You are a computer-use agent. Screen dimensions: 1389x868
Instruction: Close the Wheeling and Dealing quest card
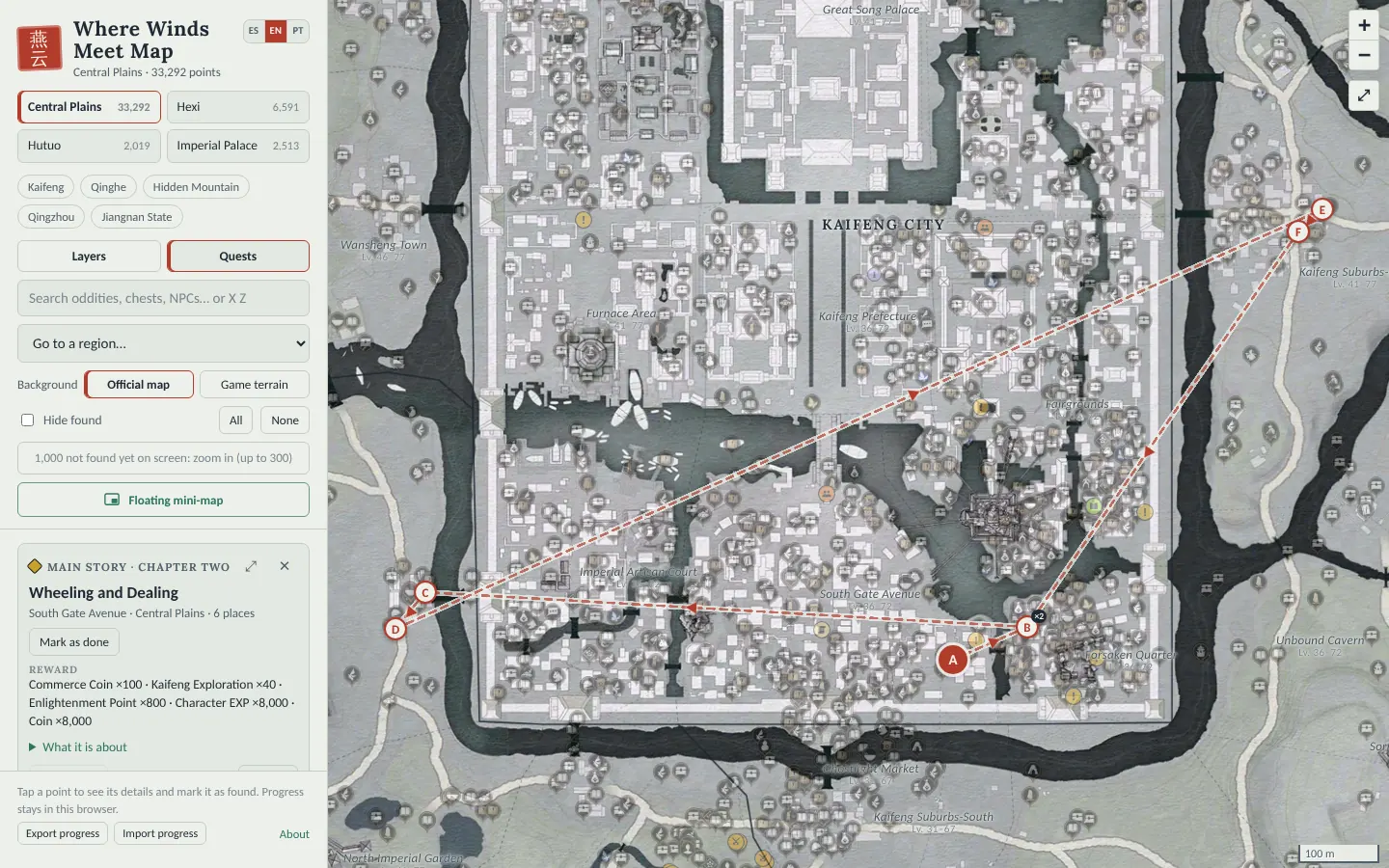pyautogui.click(x=285, y=566)
